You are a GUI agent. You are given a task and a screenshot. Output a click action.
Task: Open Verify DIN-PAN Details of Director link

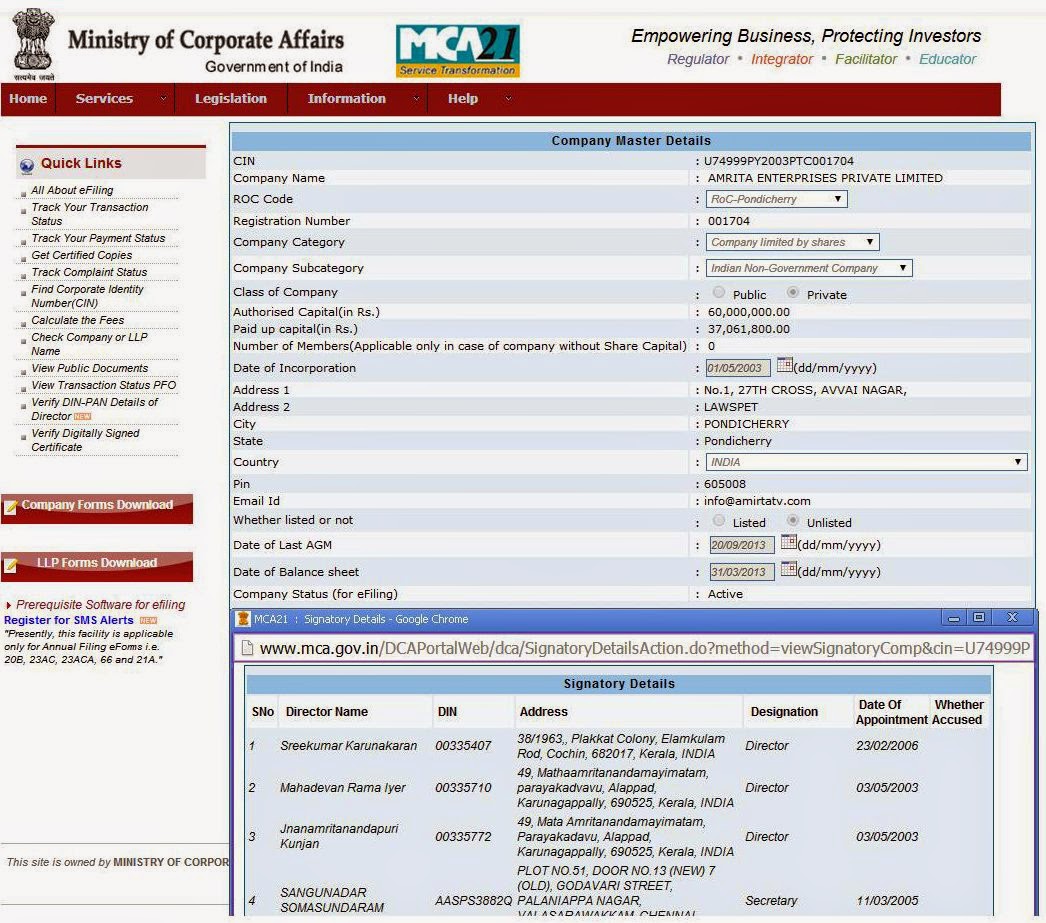click(x=95, y=409)
